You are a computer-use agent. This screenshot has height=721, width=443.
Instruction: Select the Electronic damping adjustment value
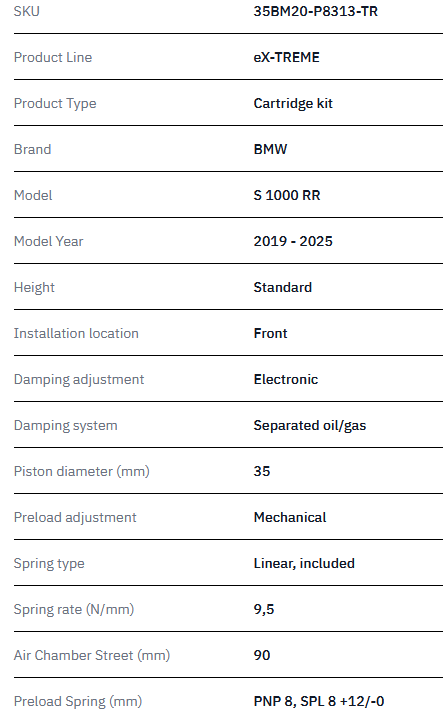pyautogui.click(x=286, y=379)
